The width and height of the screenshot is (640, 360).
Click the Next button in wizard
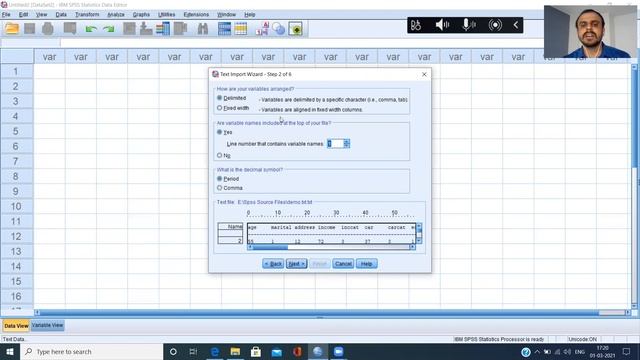point(297,264)
